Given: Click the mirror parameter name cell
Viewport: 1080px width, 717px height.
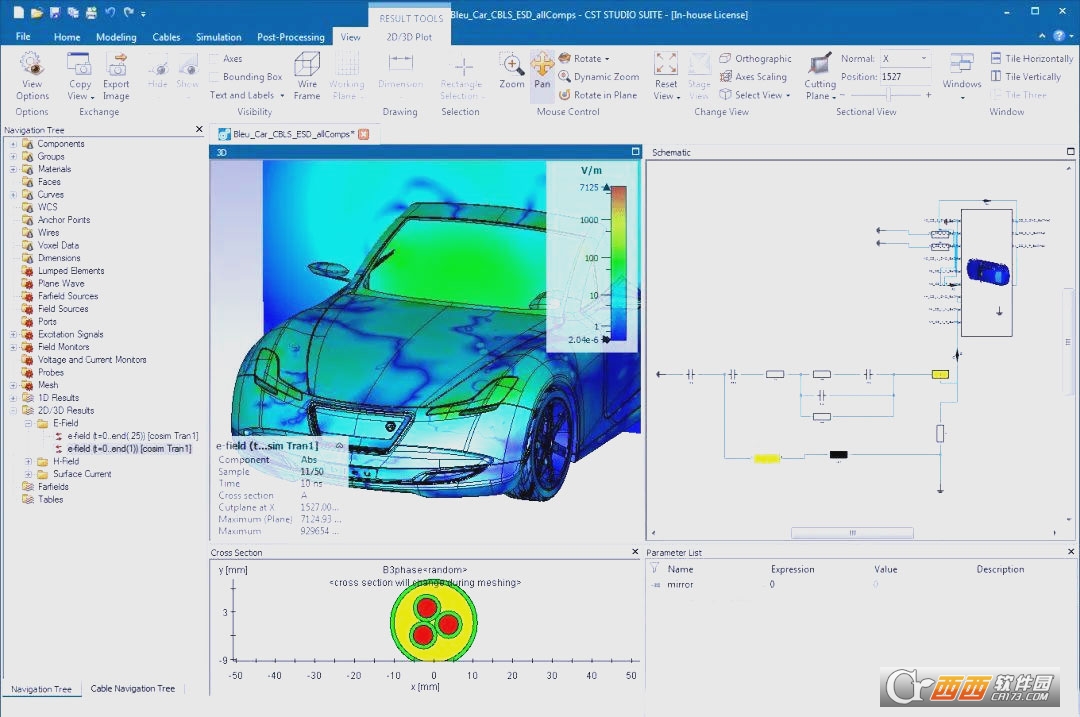Looking at the screenshot, I should (680, 584).
